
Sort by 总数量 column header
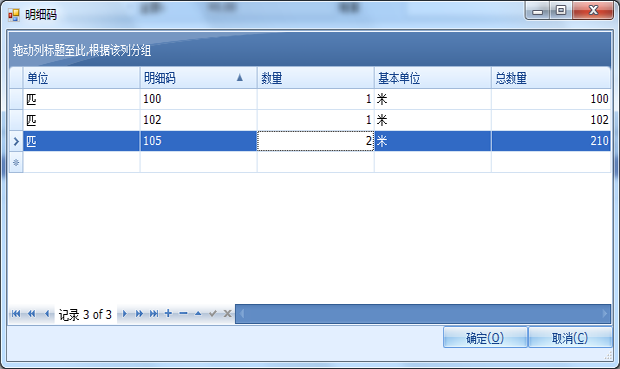(x=551, y=78)
